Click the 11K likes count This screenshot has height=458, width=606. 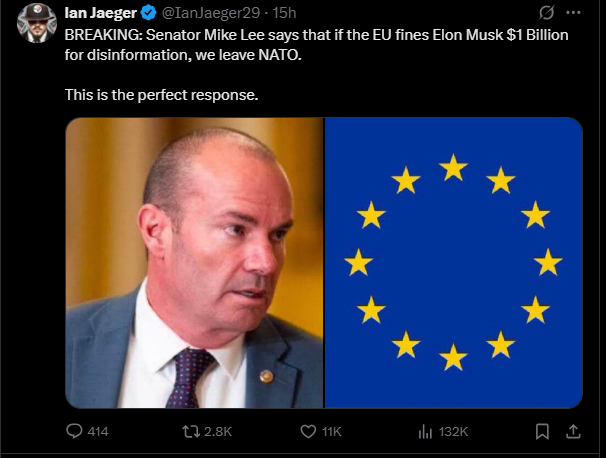[x=331, y=431]
